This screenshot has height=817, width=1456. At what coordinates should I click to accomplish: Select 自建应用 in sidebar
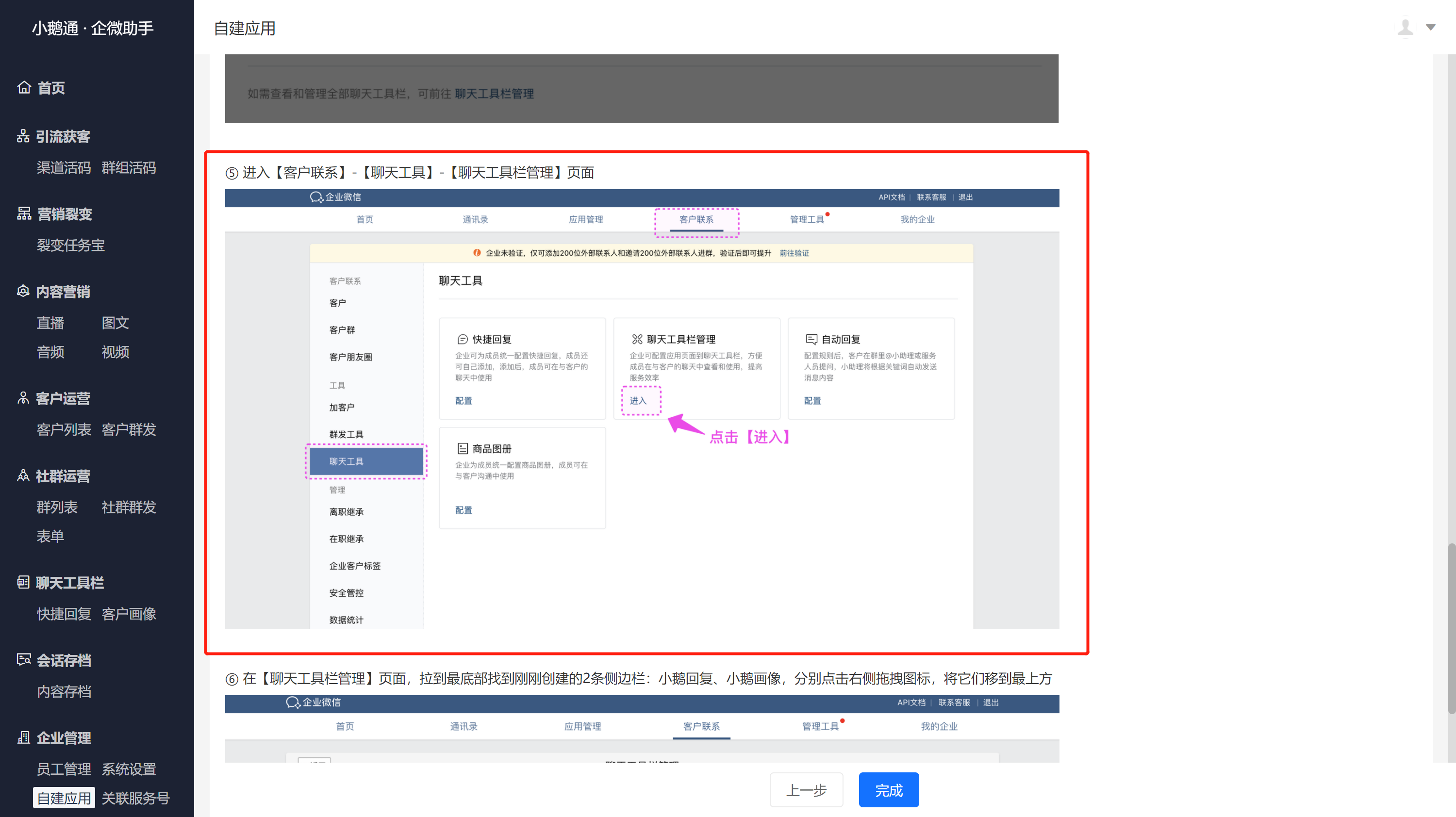64,798
